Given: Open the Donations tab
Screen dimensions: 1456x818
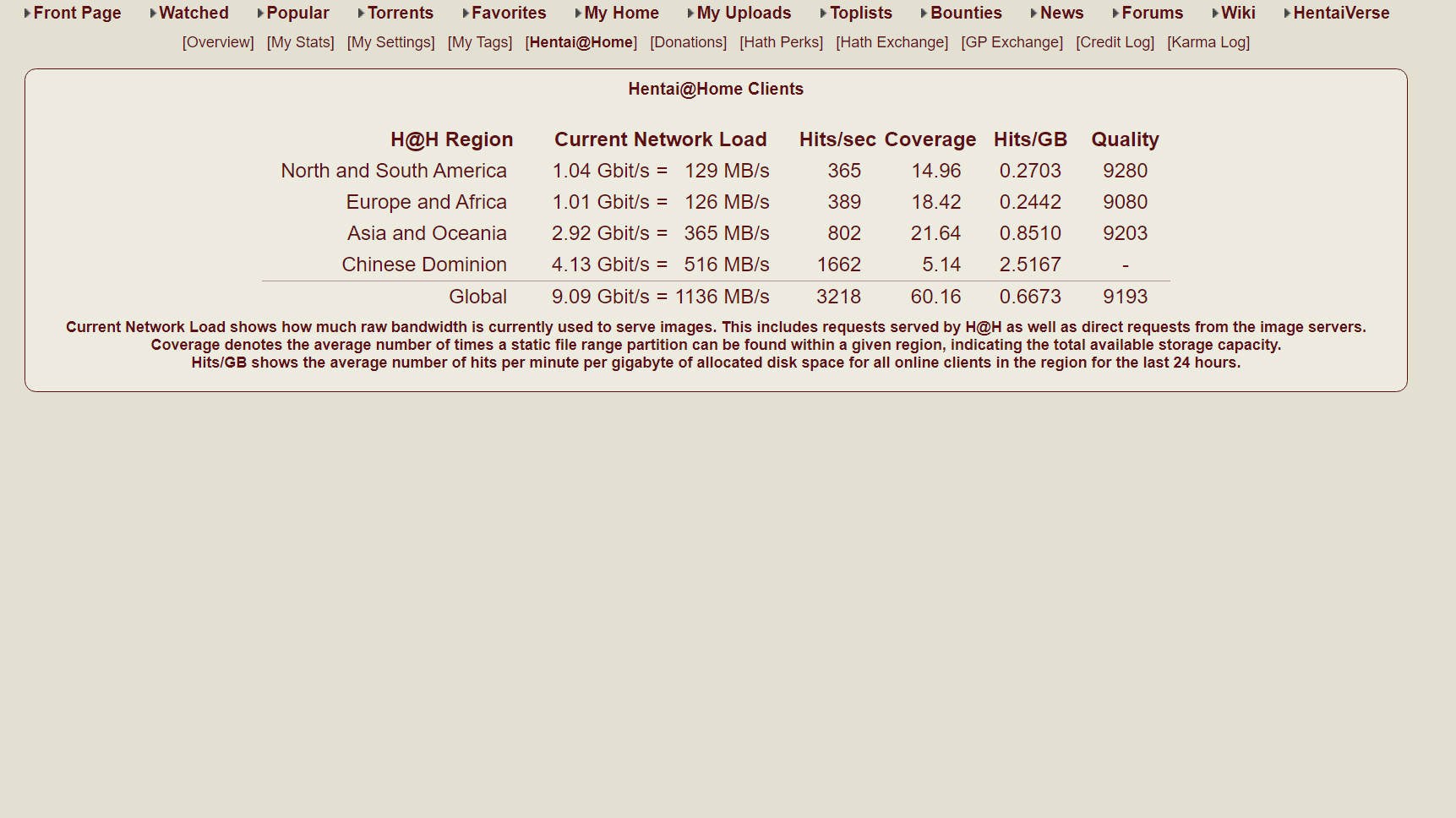Looking at the screenshot, I should coord(689,42).
